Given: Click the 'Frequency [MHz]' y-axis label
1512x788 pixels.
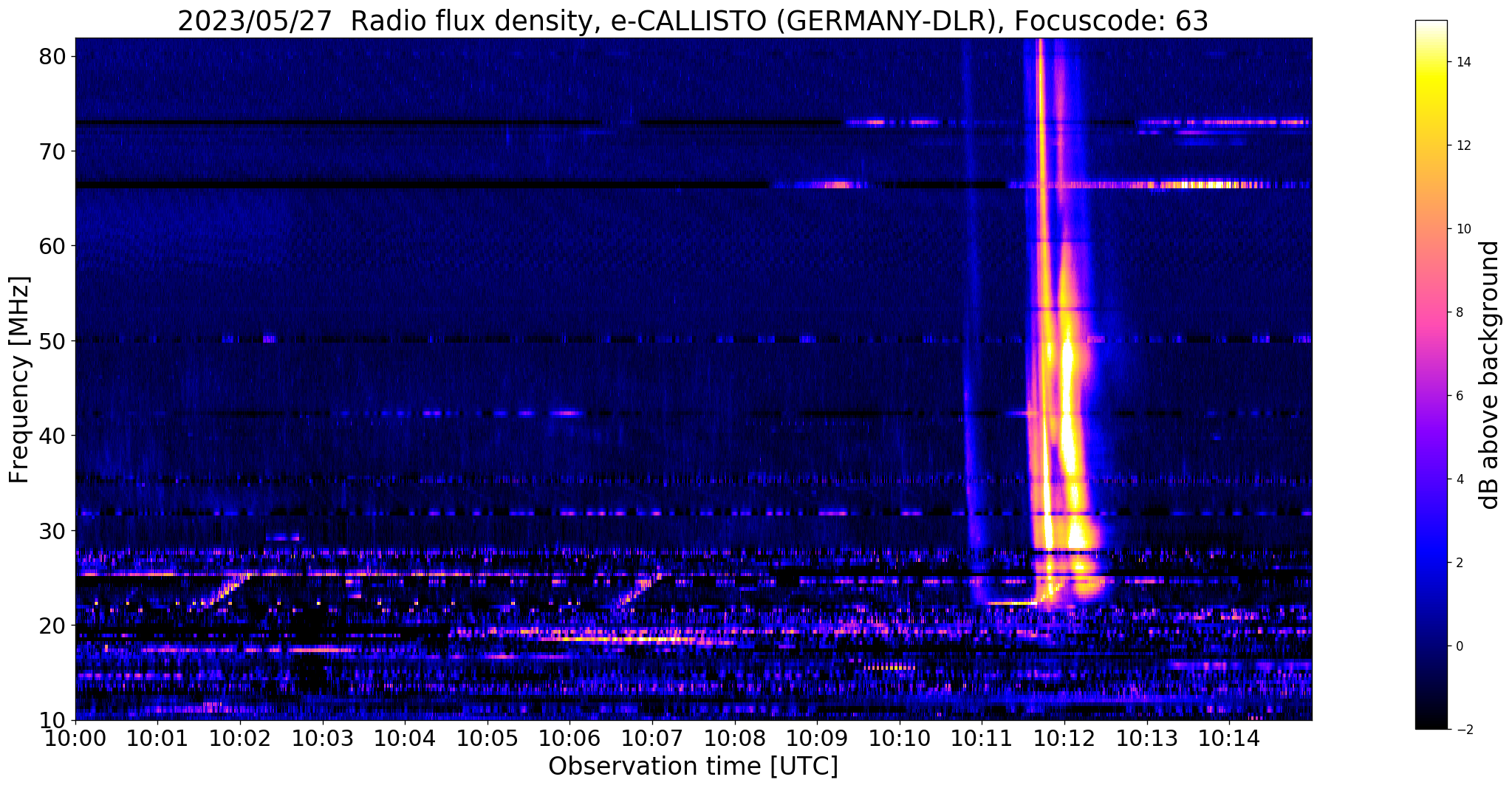Looking at the screenshot, I should pos(19,380).
